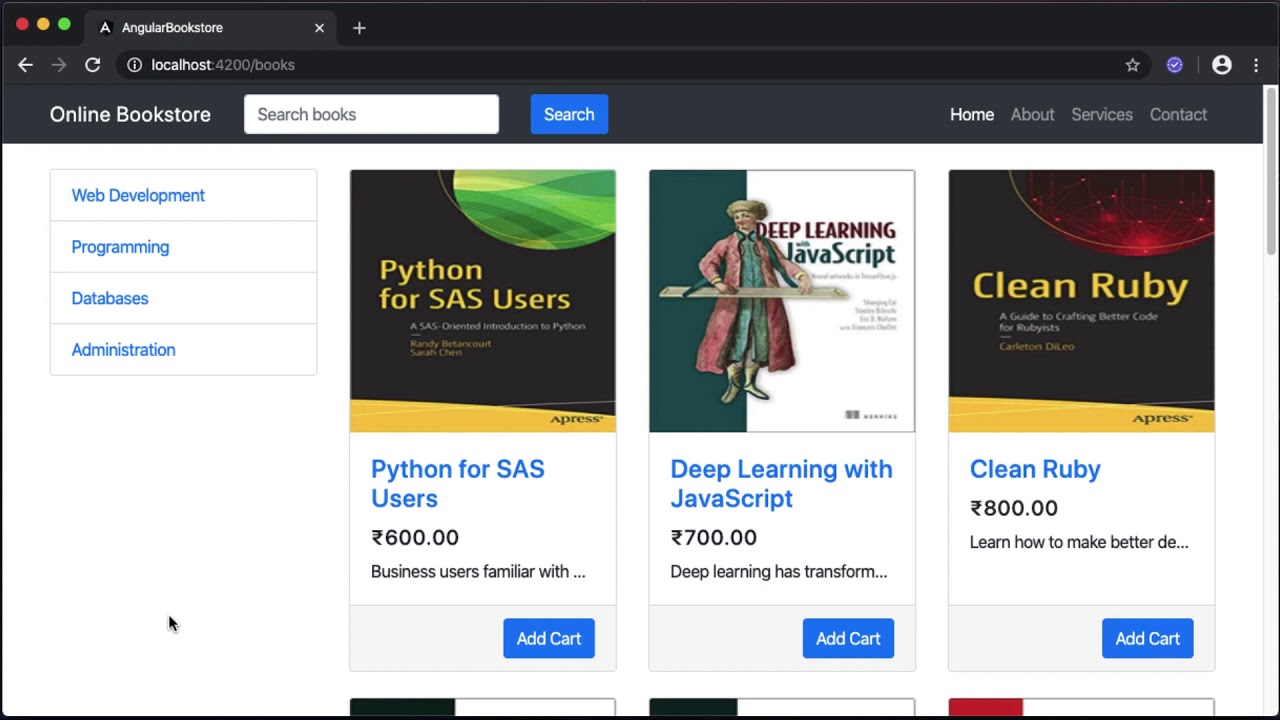This screenshot has width=1280, height=720.
Task: Select the Administration category
Action: tap(183, 350)
